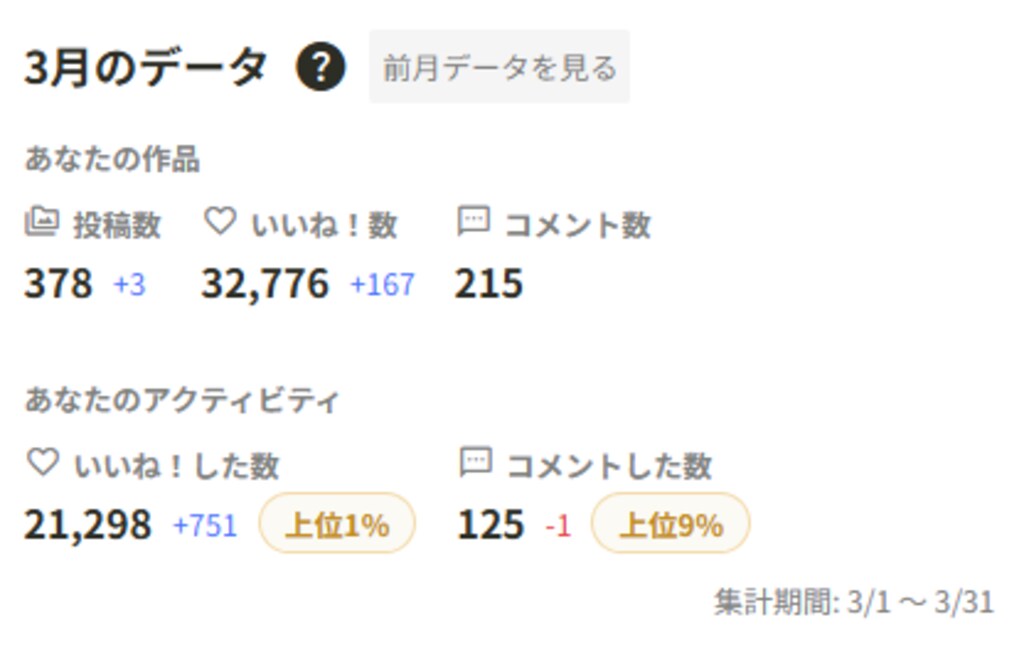Click the 前月データを見る button
Viewport: 1024px width, 647px height.
tap(498, 67)
